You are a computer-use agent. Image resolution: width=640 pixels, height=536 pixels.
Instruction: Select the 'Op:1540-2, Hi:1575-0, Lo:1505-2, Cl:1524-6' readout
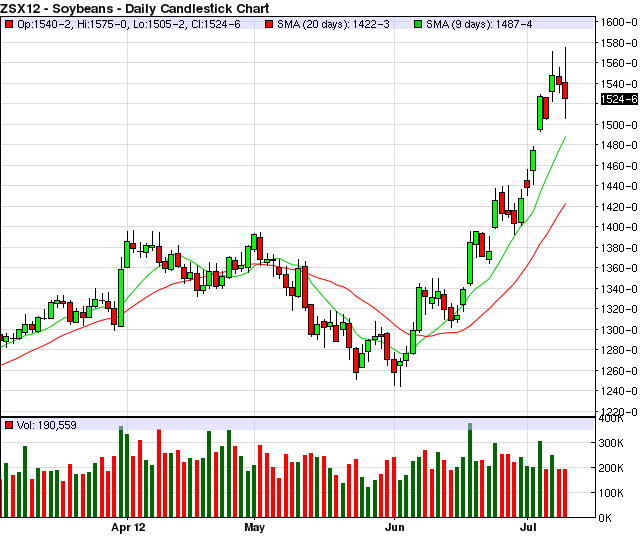129,24
